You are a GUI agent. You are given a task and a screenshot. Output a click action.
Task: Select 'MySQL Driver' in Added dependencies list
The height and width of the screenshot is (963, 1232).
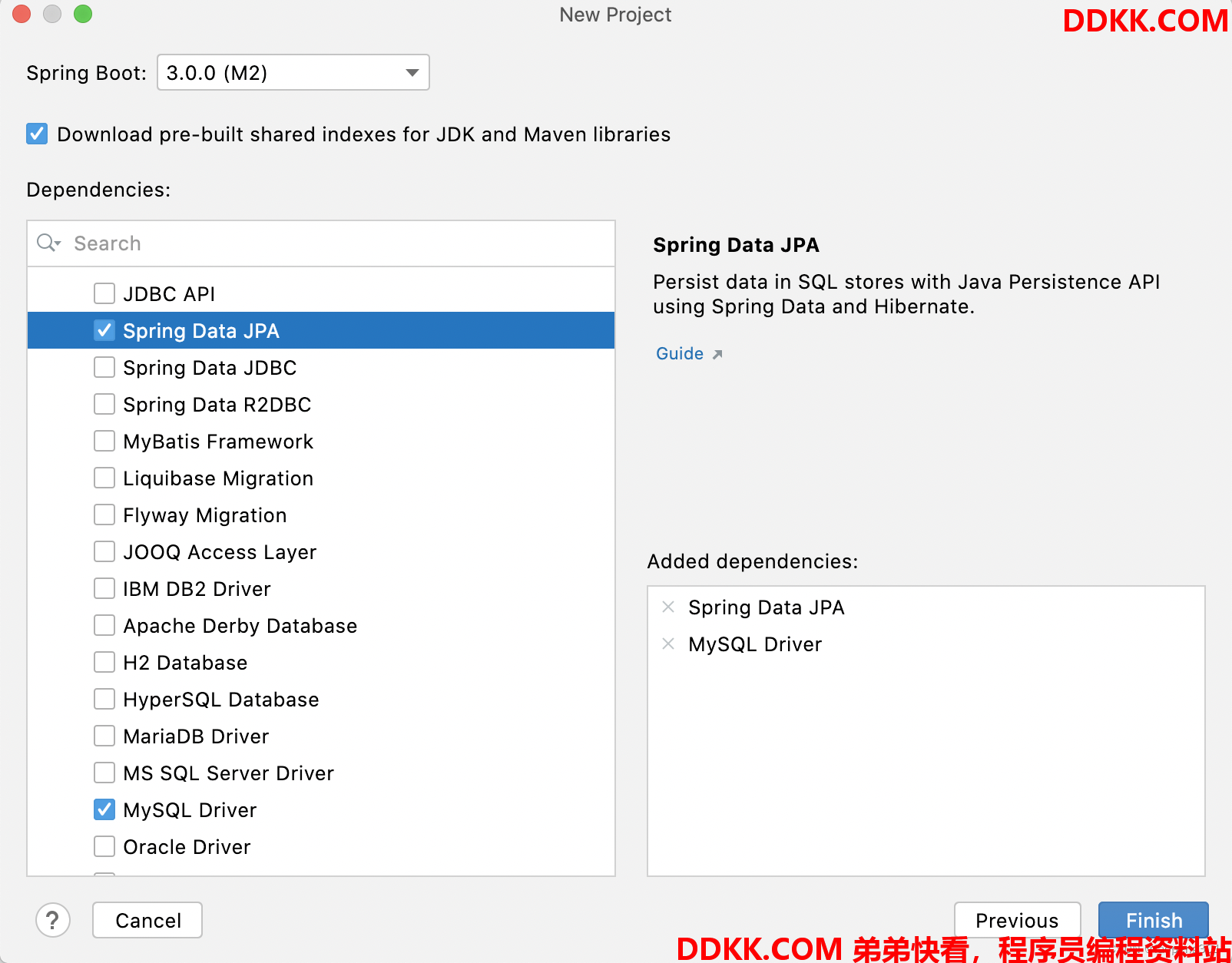(755, 644)
